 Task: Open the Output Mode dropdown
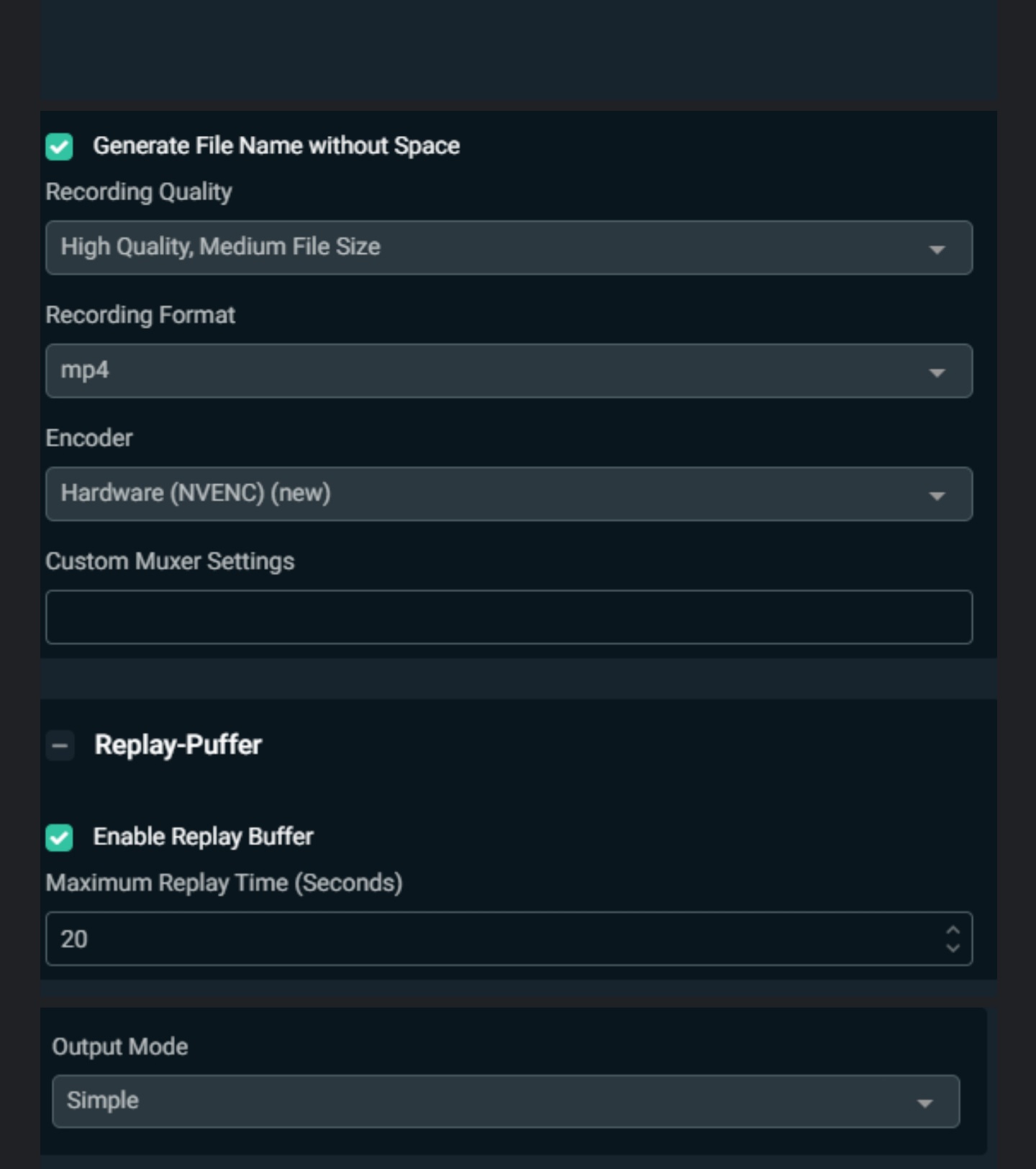click(489, 1101)
